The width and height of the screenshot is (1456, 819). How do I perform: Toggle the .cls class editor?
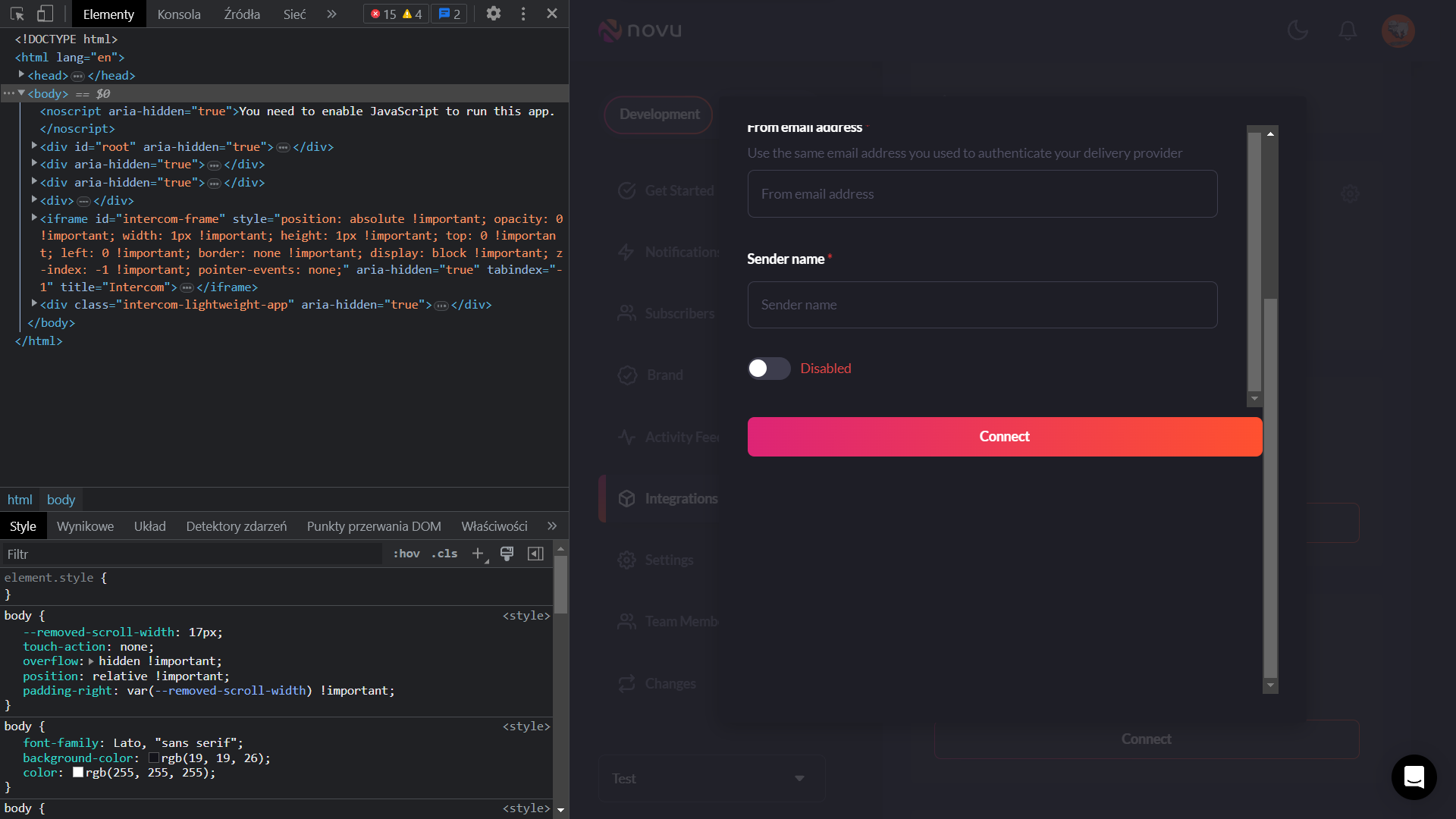pos(444,554)
